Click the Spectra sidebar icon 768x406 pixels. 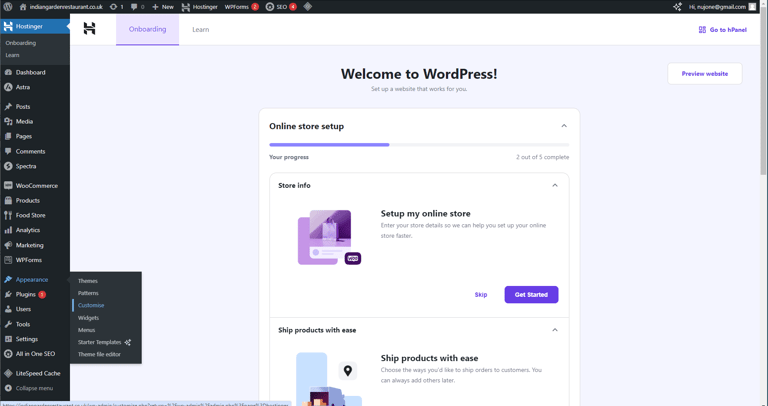coord(8,166)
